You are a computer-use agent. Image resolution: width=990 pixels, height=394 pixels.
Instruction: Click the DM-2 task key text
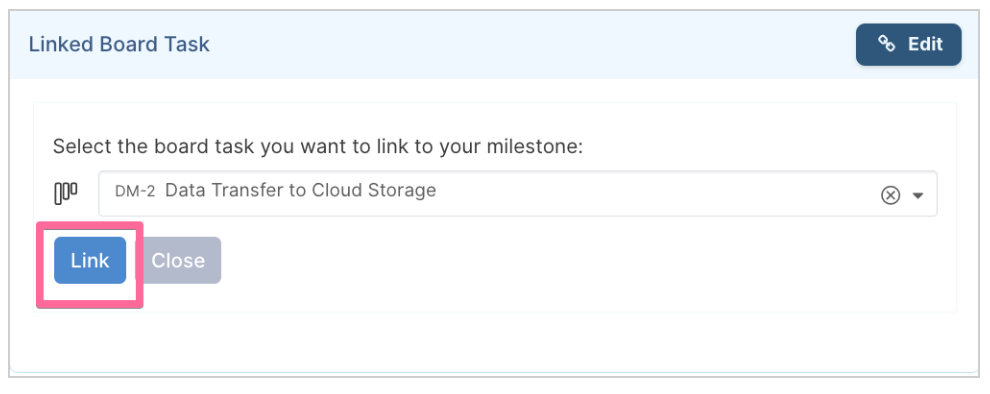[134, 191]
